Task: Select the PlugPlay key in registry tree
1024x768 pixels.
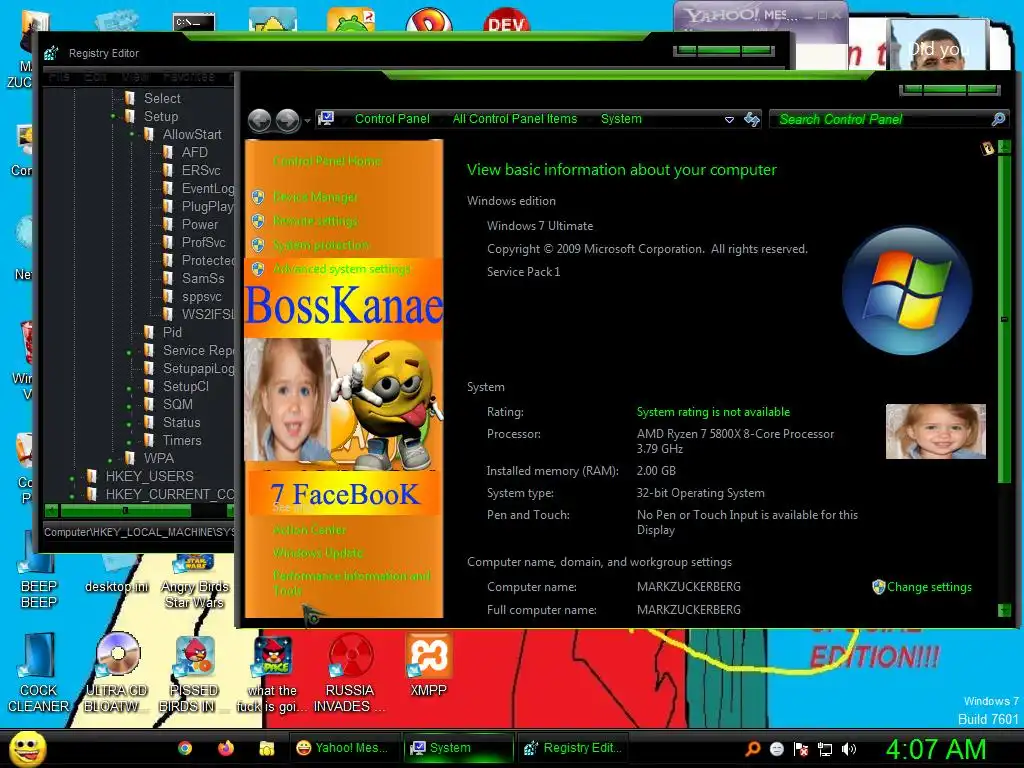Action: click(207, 206)
